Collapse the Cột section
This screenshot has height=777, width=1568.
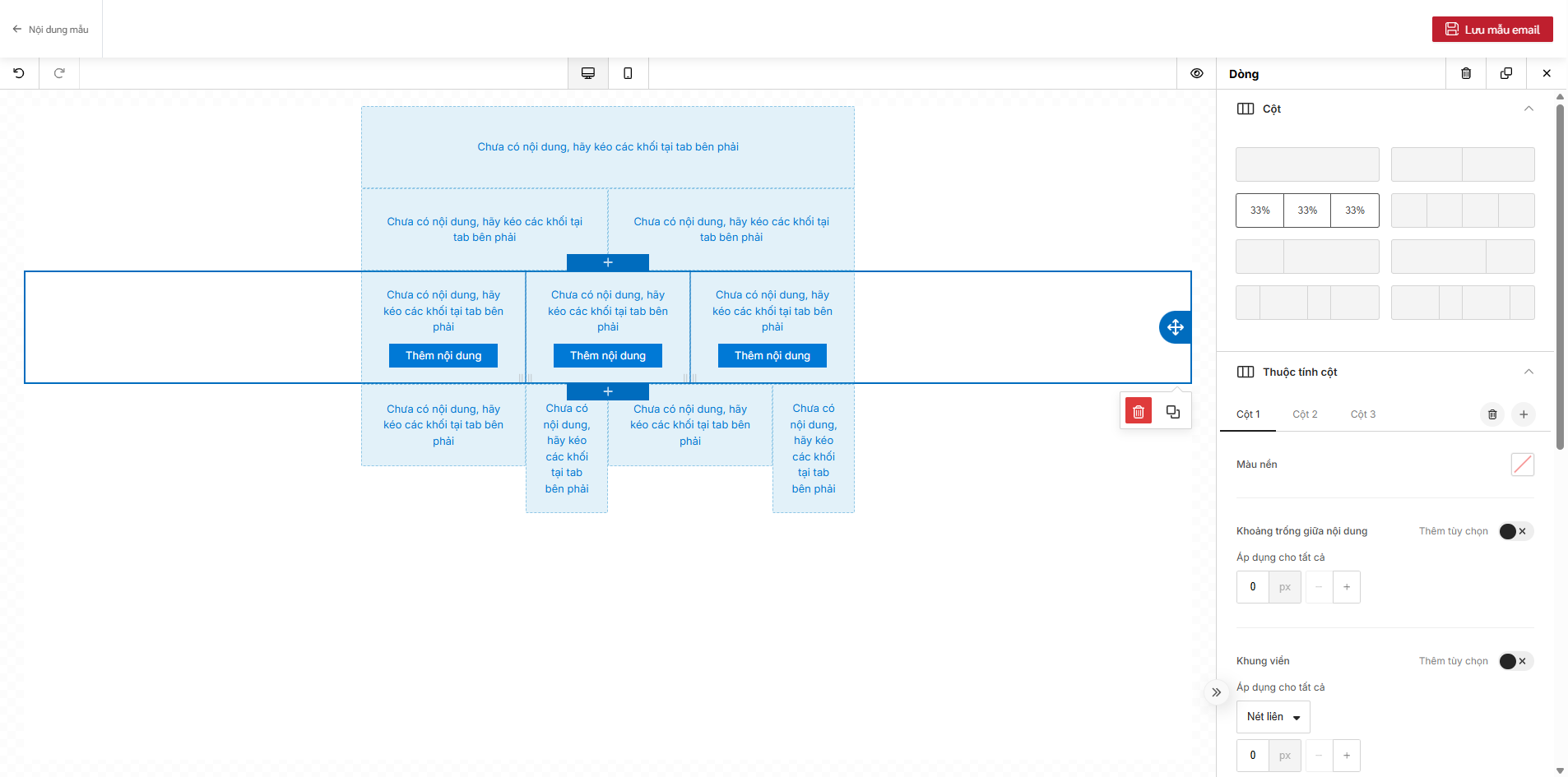(1529, 109)
